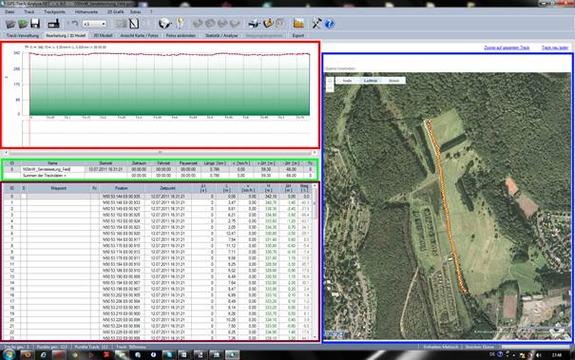Select the Karte map view option

point(347,81)
